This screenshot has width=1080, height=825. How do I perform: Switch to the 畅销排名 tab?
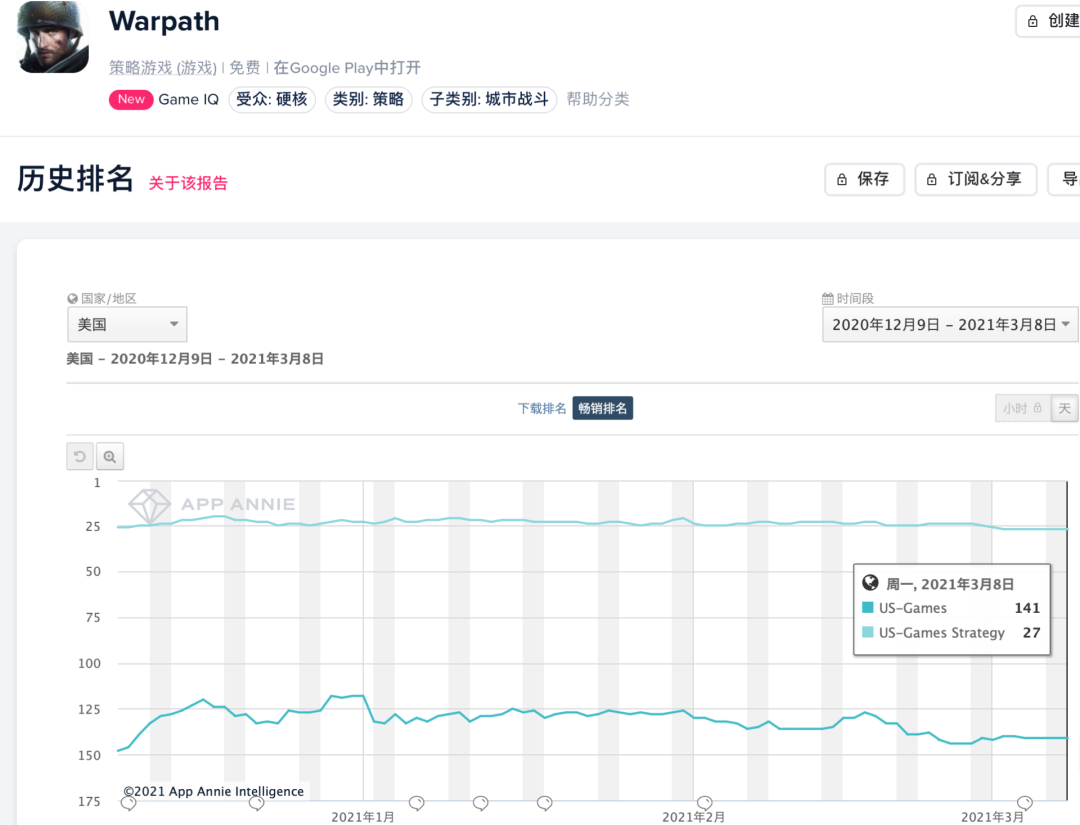603,408
